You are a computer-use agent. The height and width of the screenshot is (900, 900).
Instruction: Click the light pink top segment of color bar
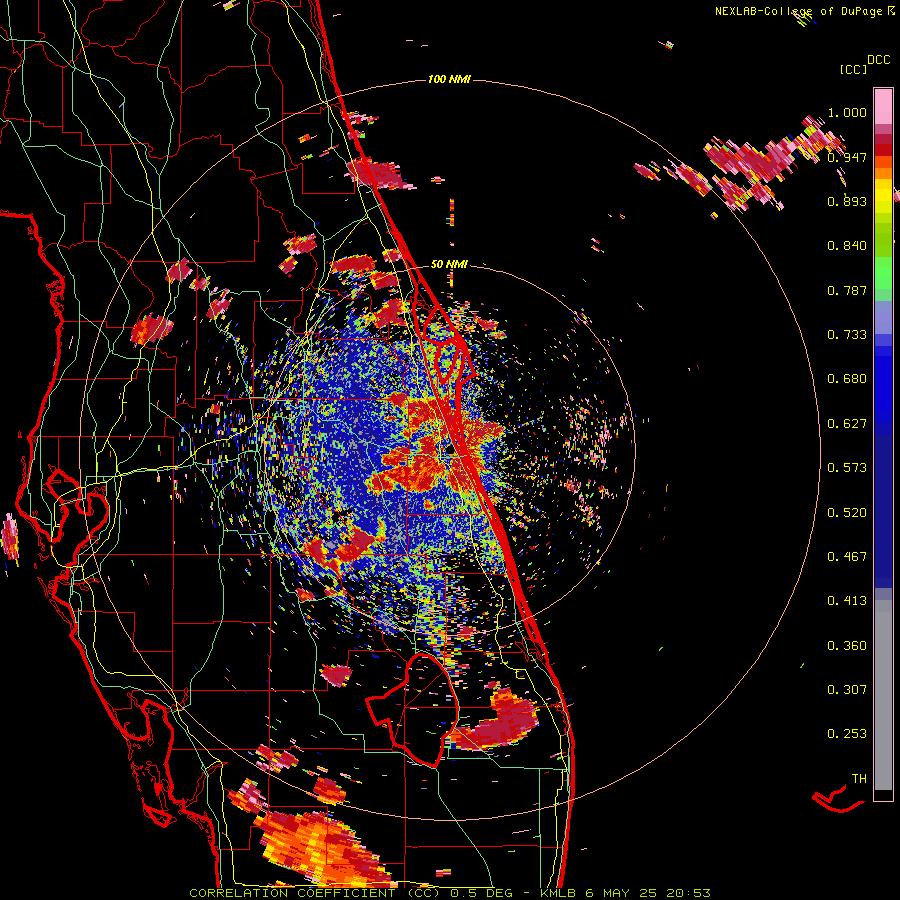pyautogui.click(x=883, y=106)
